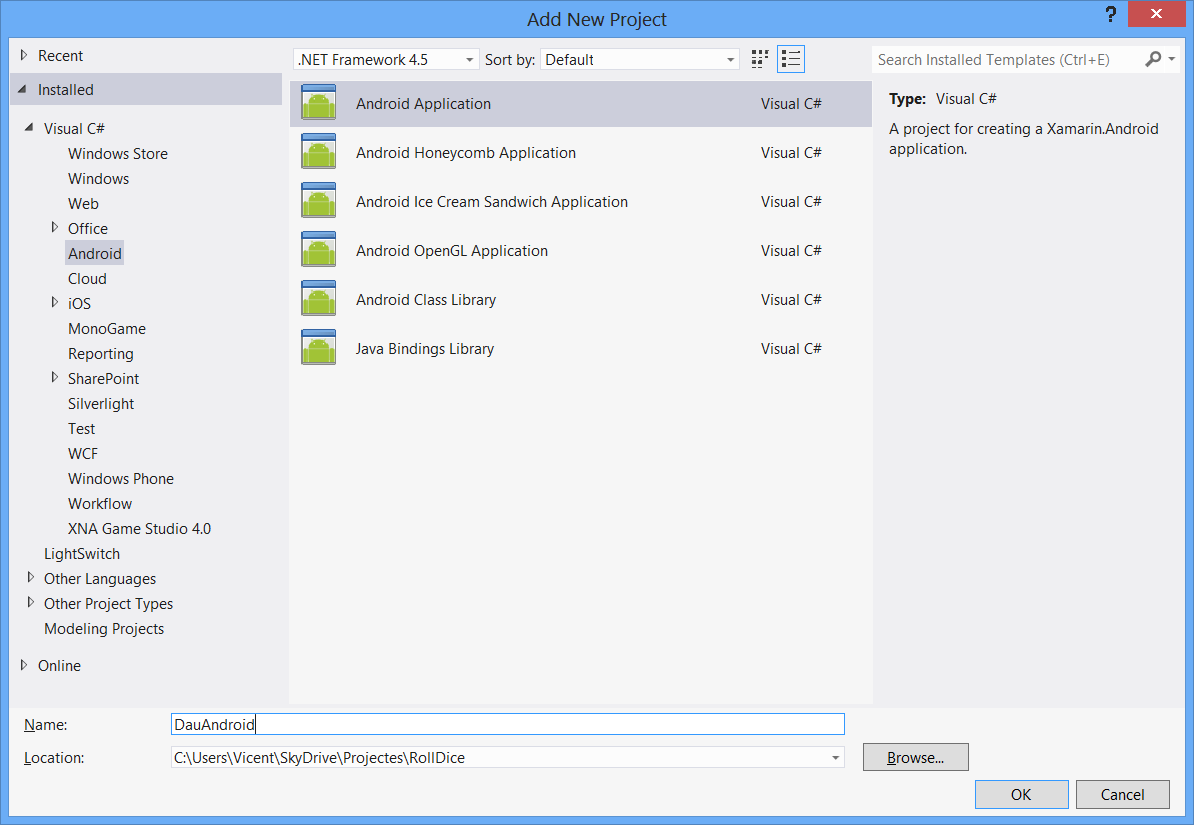This screenshot has width=1194, height=825.
Task: Select the Reporting category
Action: [101, 353]
